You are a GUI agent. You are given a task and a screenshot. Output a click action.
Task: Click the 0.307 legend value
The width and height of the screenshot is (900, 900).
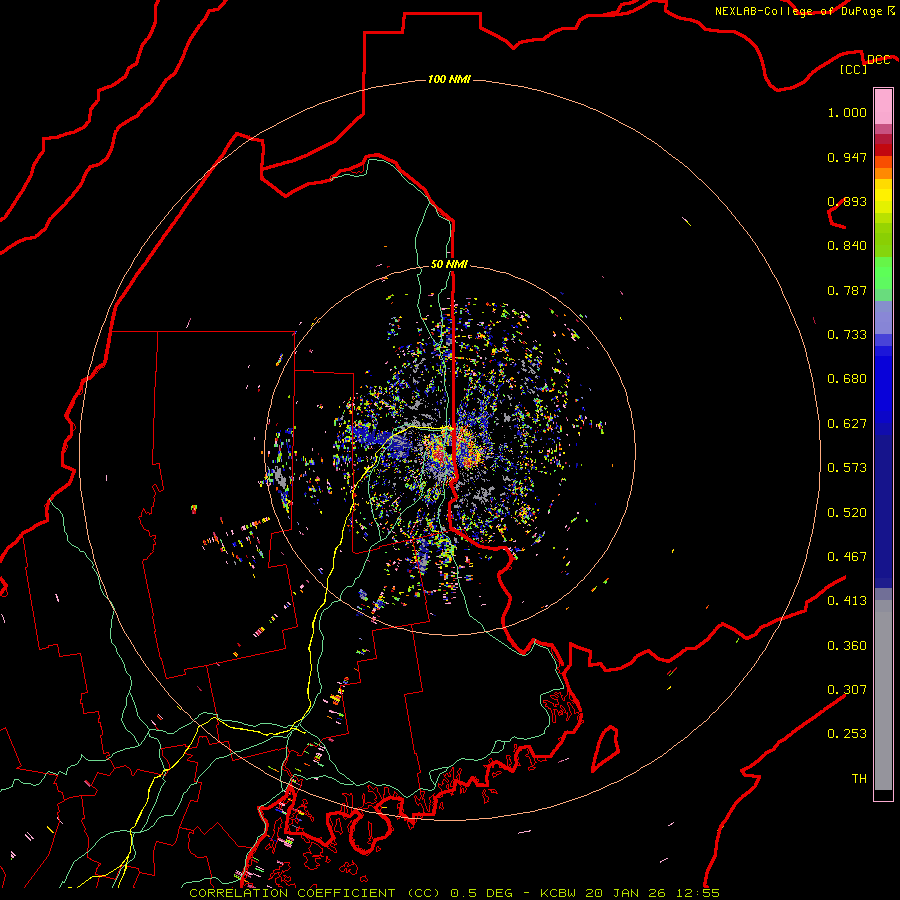point(847,690)
